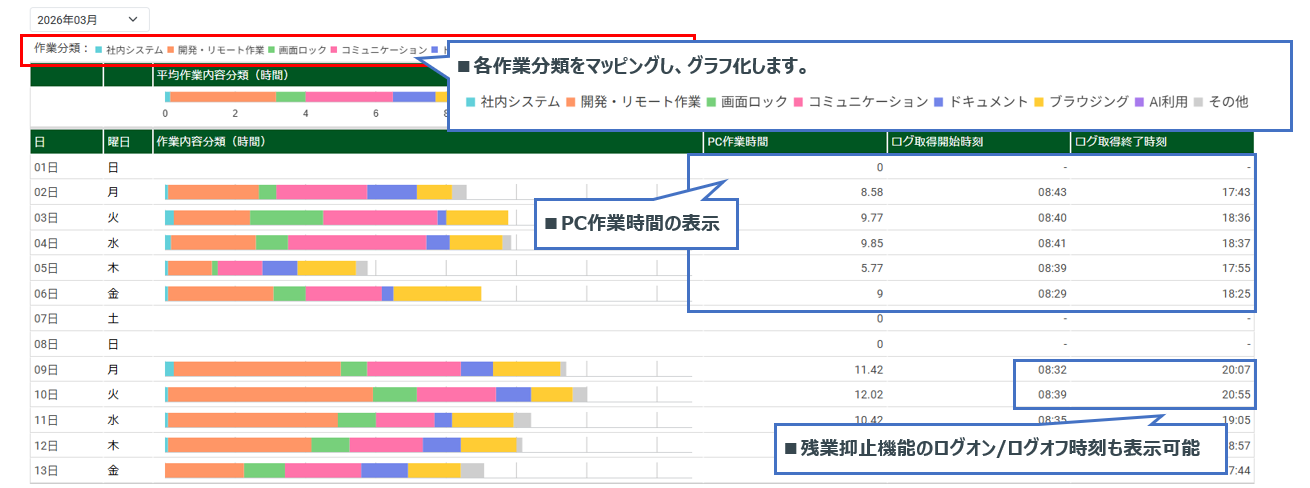Click end time 18:36 in the 03日 row
1310x488 pixels.
click(x=1235, y=217)
